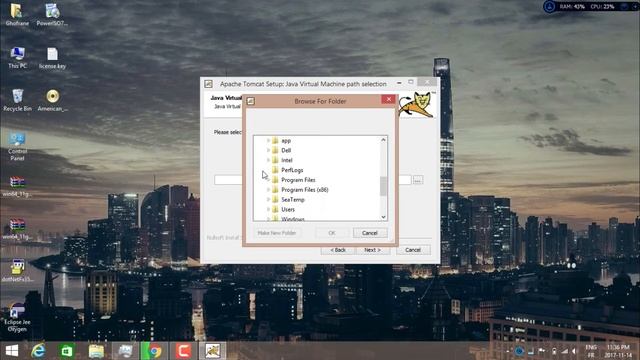Launch Eclipse Jee Oxygen shortcut
This screenshot has height=360, width=640.
point(17,318)
